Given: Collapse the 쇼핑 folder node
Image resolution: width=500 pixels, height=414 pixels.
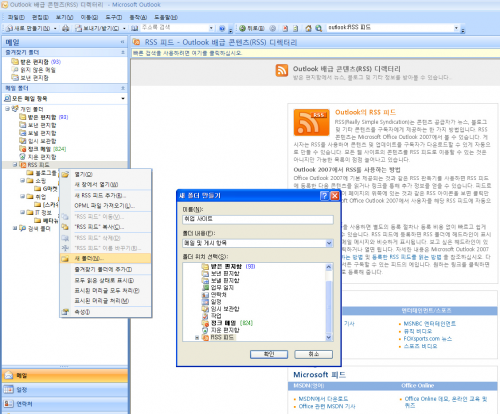Looking at the screenshot, I should point(22,180).
